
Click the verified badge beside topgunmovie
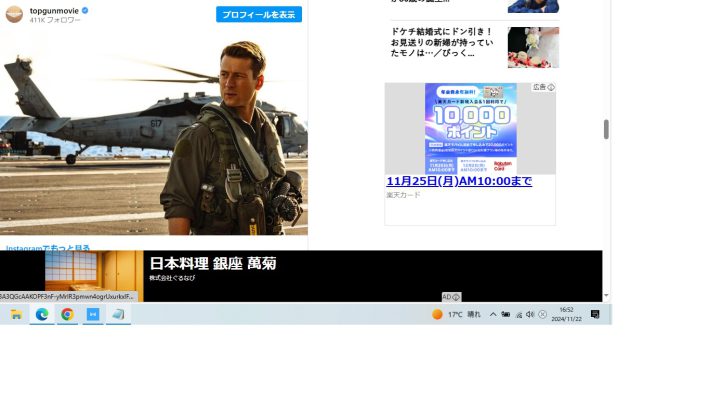pyautogui.click(x=85, y=10)
